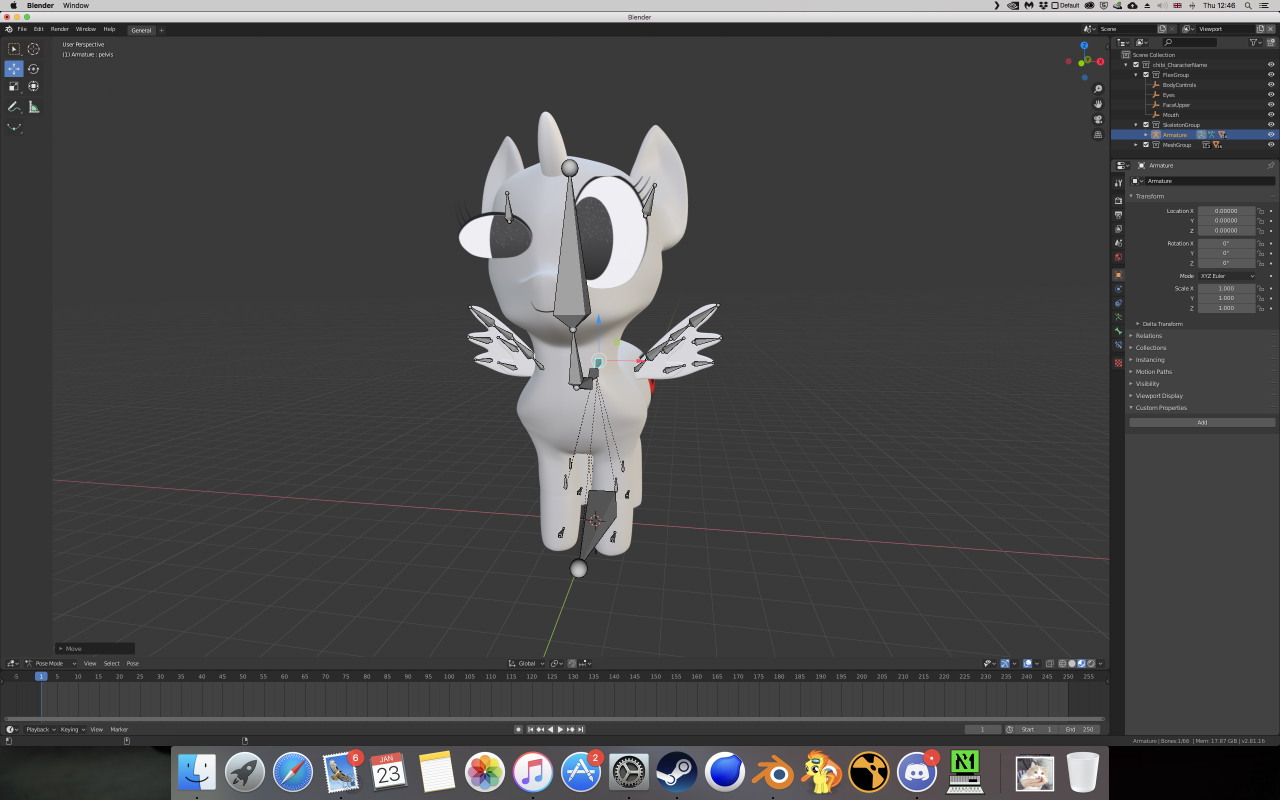Click Add under Custom Properties

(x=1202, y=422)
